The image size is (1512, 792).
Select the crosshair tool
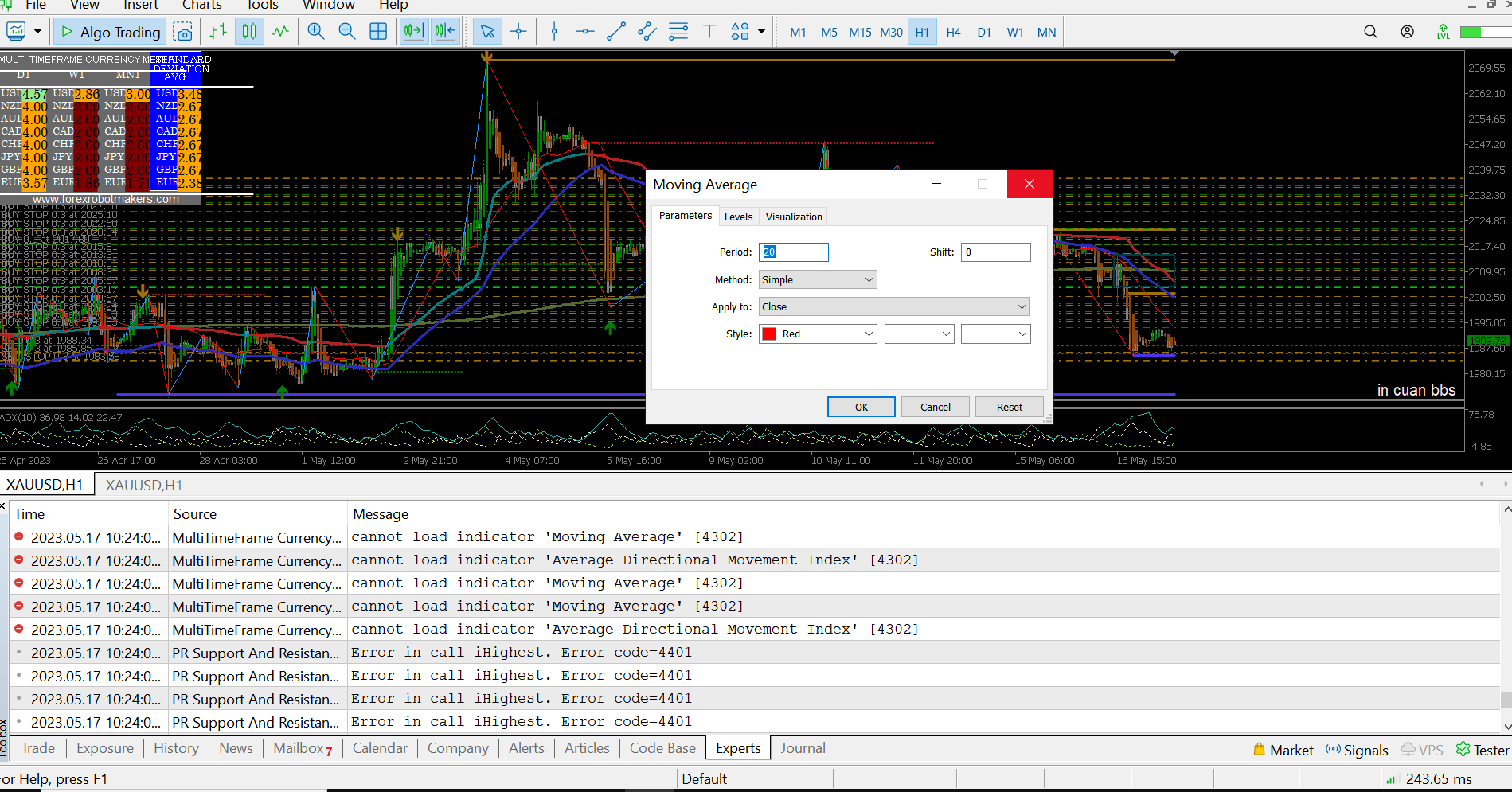[x=518, y=32]
